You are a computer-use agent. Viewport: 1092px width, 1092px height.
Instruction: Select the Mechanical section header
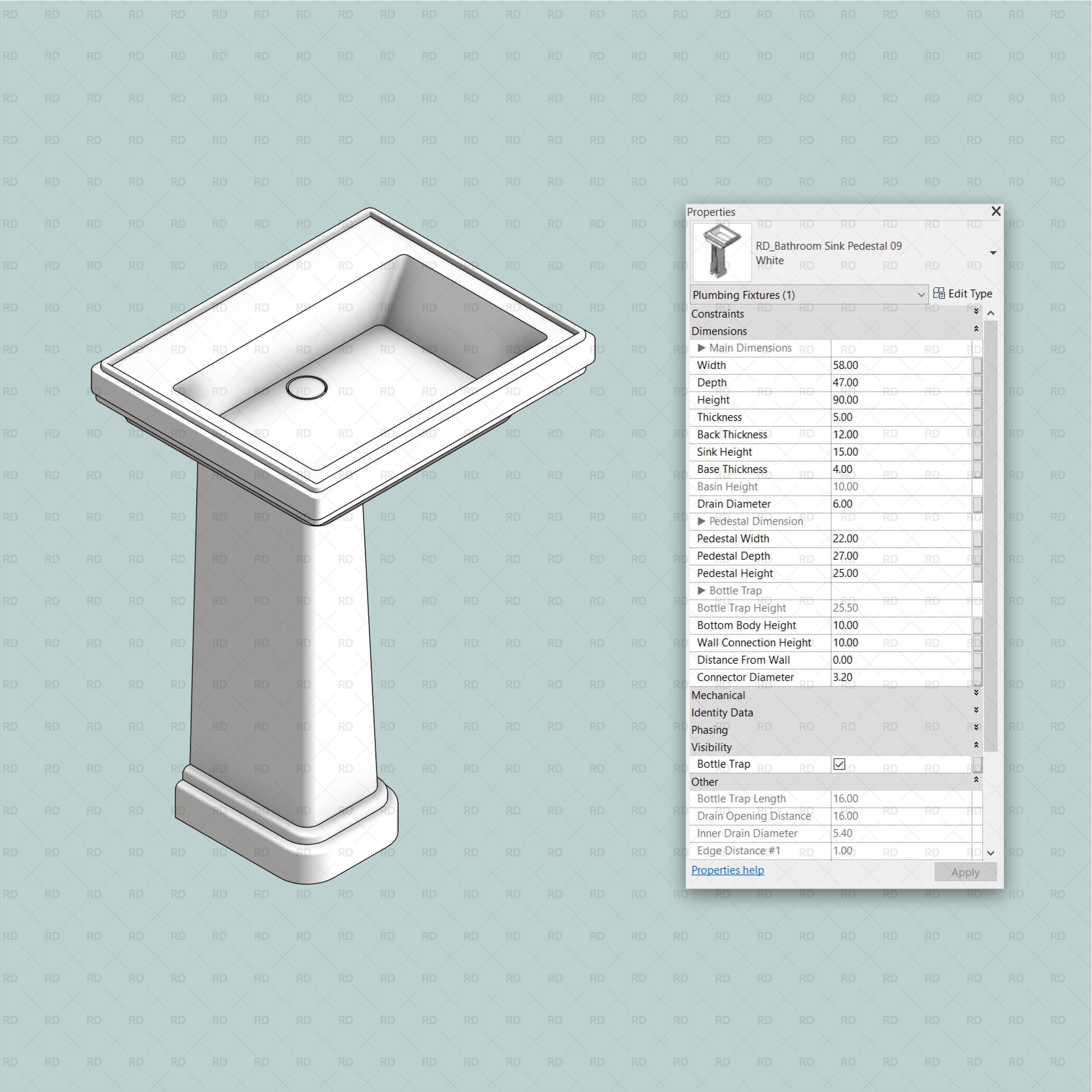pyautogui.click(x=718, y=695)
